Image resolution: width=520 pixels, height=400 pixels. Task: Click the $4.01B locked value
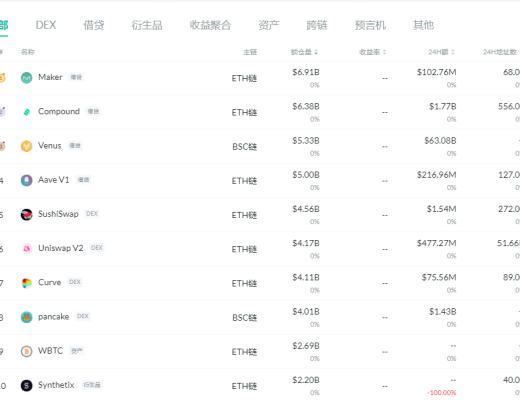point(306,312)
